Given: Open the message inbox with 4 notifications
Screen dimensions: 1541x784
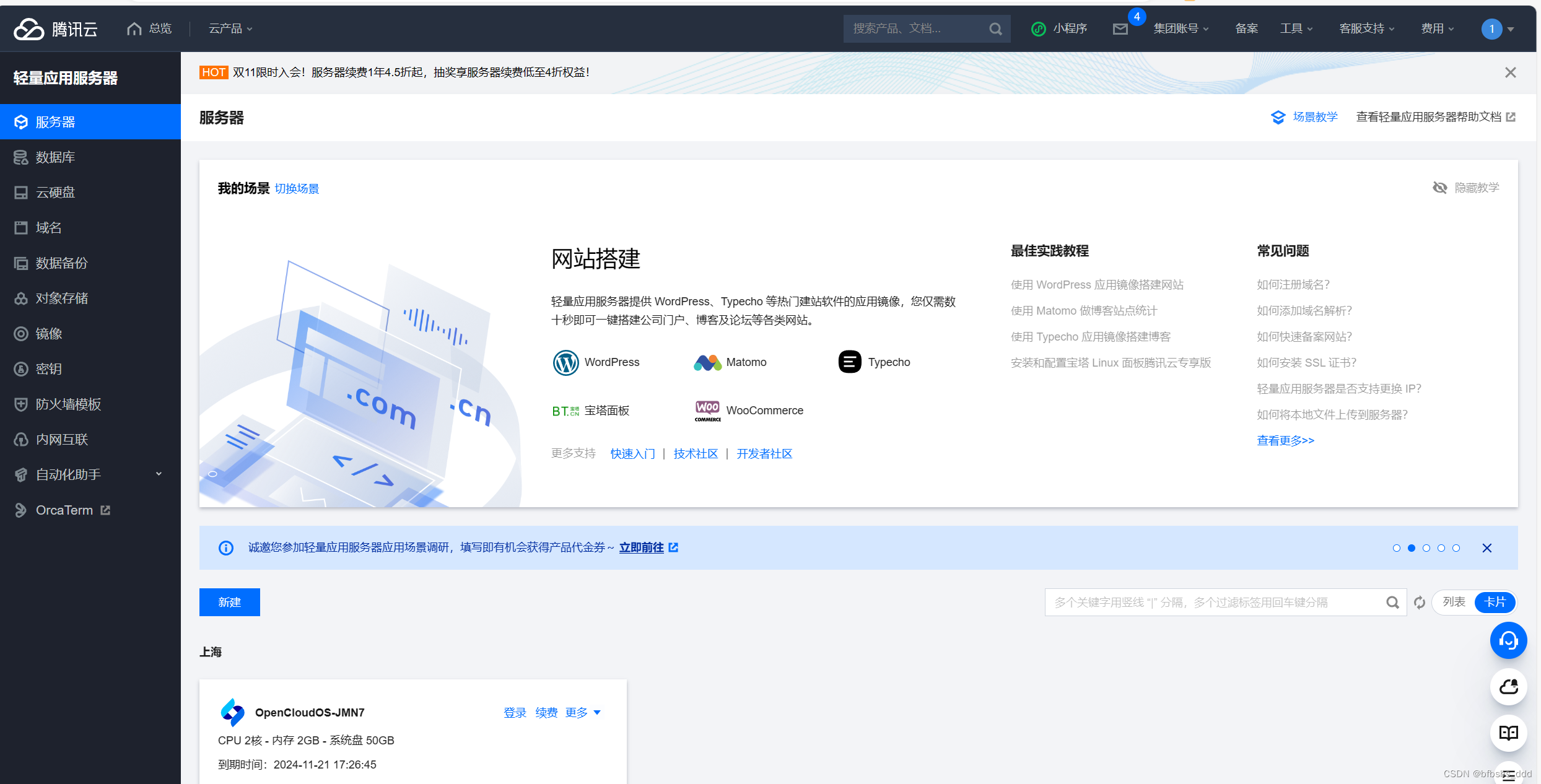Looking at the screenshot, I should (x=1120, y=28).
